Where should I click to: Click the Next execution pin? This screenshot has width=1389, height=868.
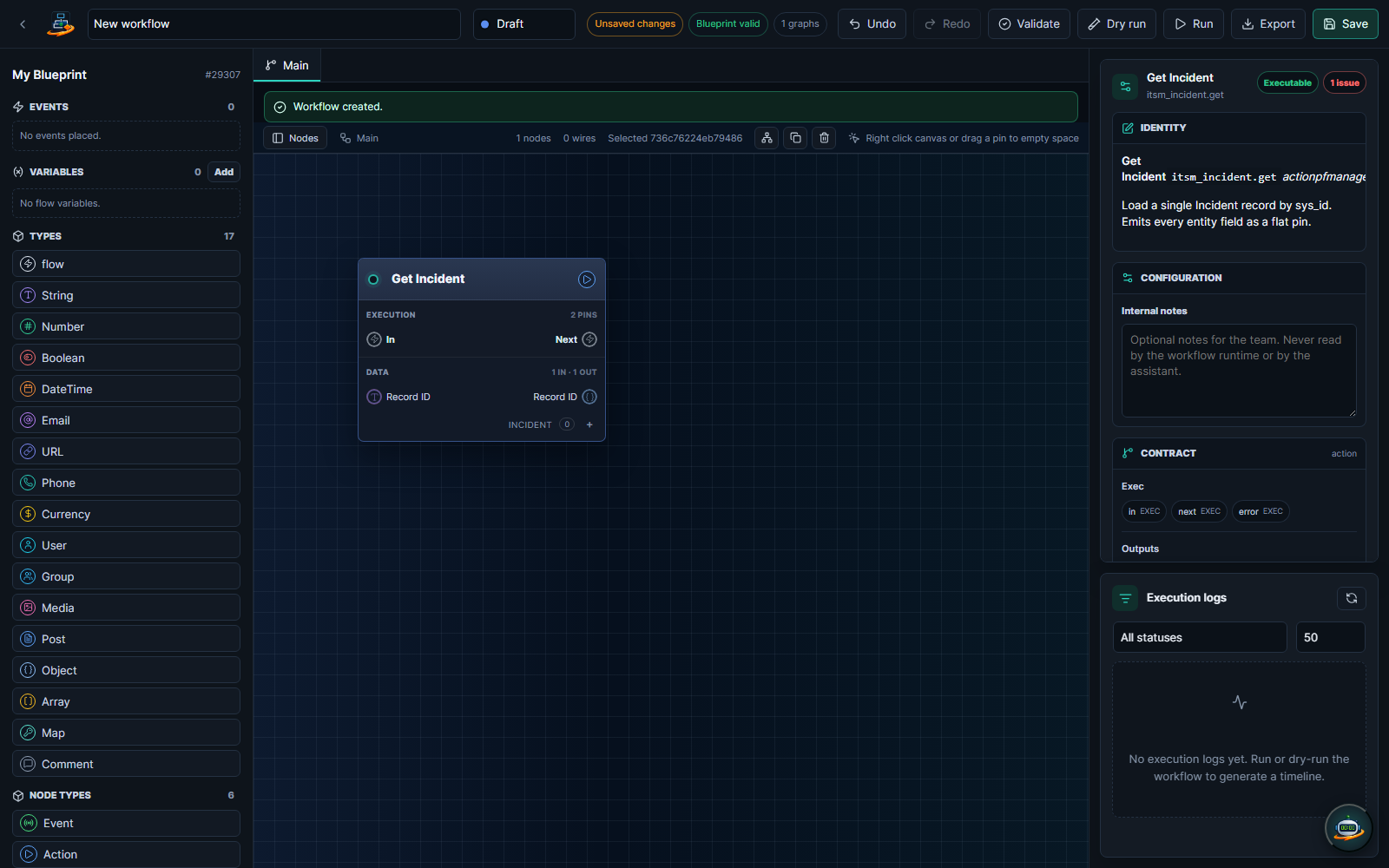[x=589, y=339]
